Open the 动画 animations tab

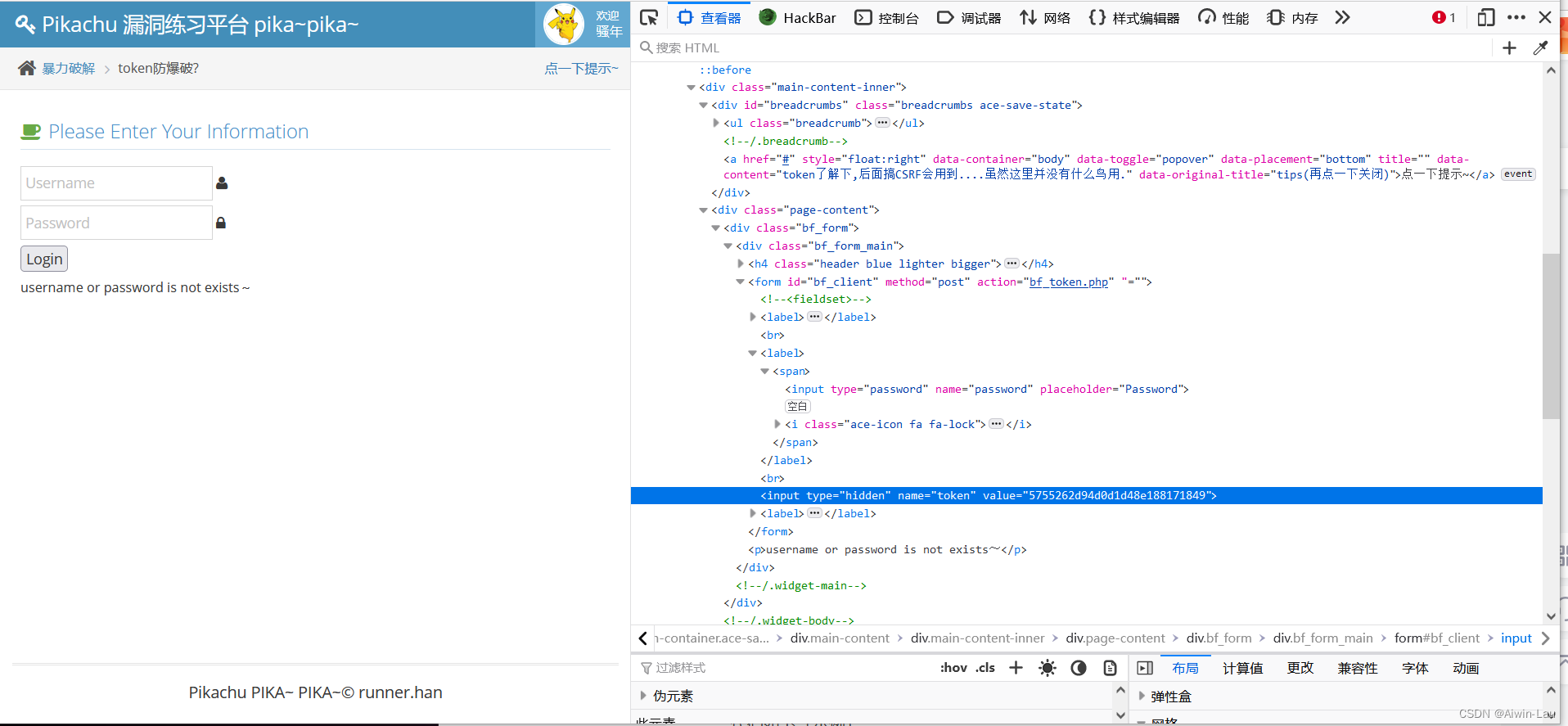pyautogui.click(x=1465, y=668)
